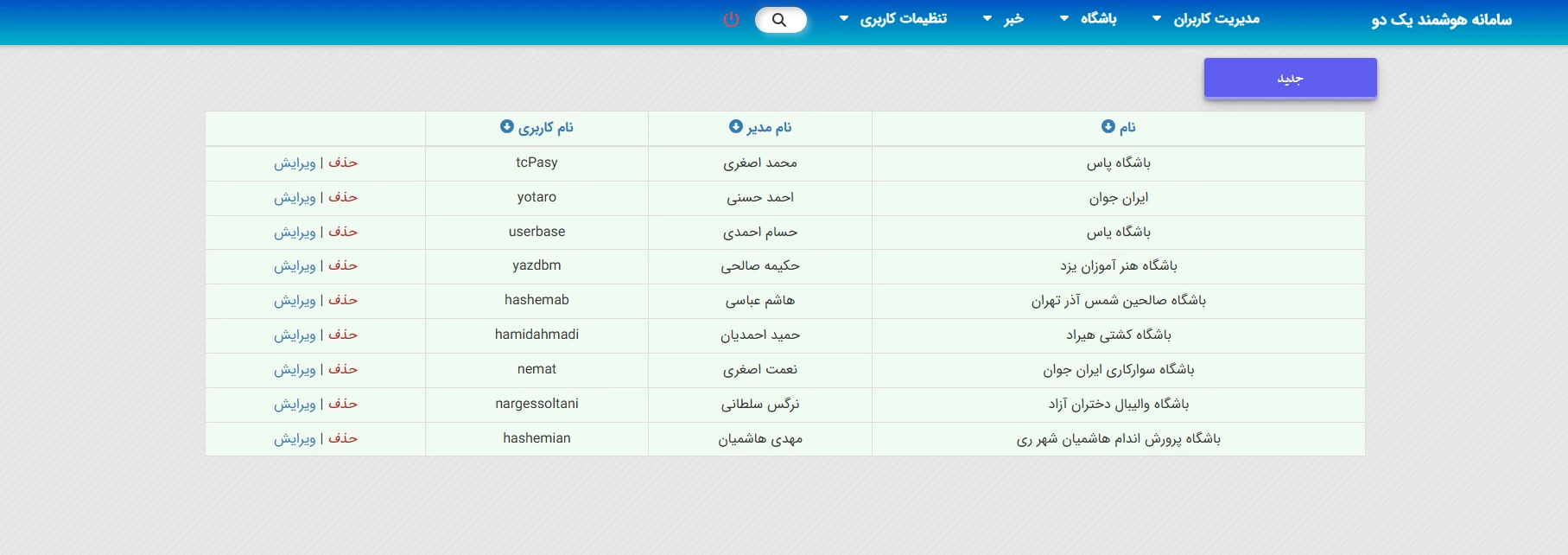Select the username hashemian
Viewport: 1568px width, 555px height.
[x=536, y=438]
